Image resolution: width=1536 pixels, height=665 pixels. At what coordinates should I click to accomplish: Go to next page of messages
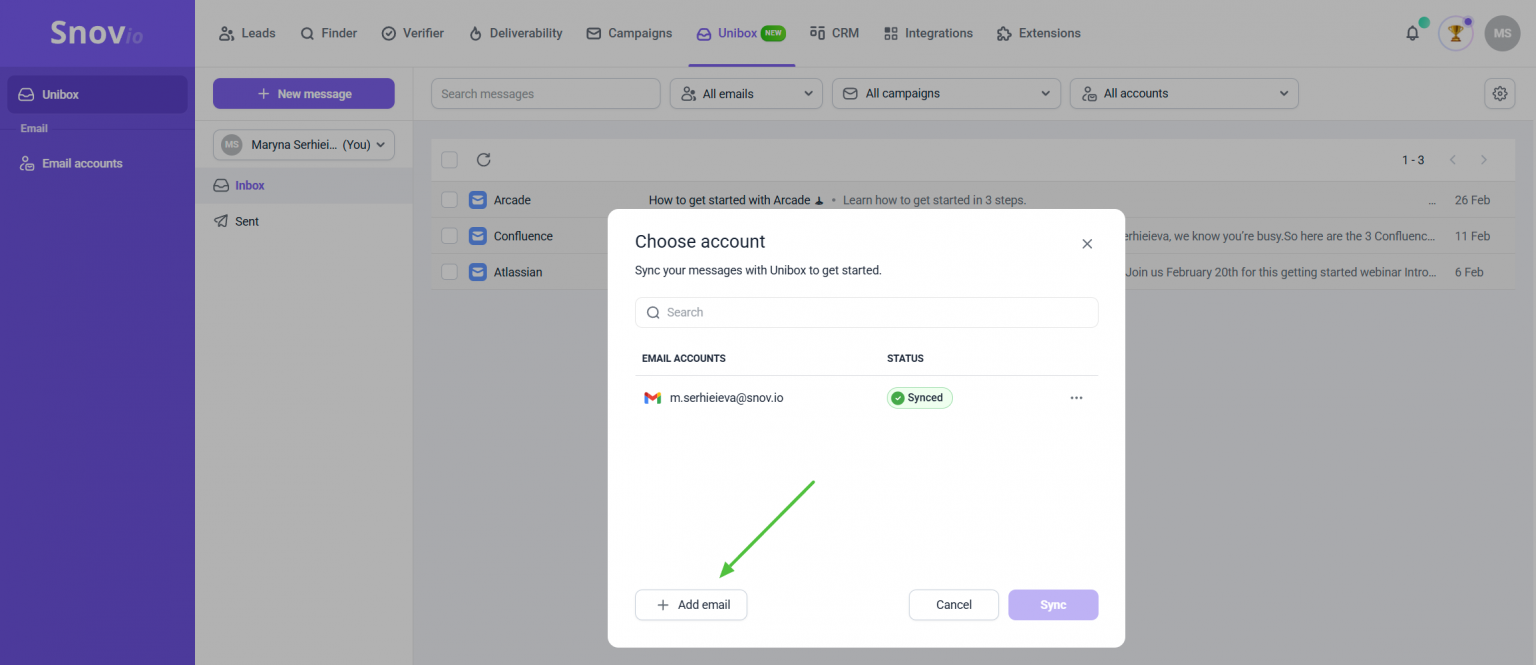(x=1484, y=160)
